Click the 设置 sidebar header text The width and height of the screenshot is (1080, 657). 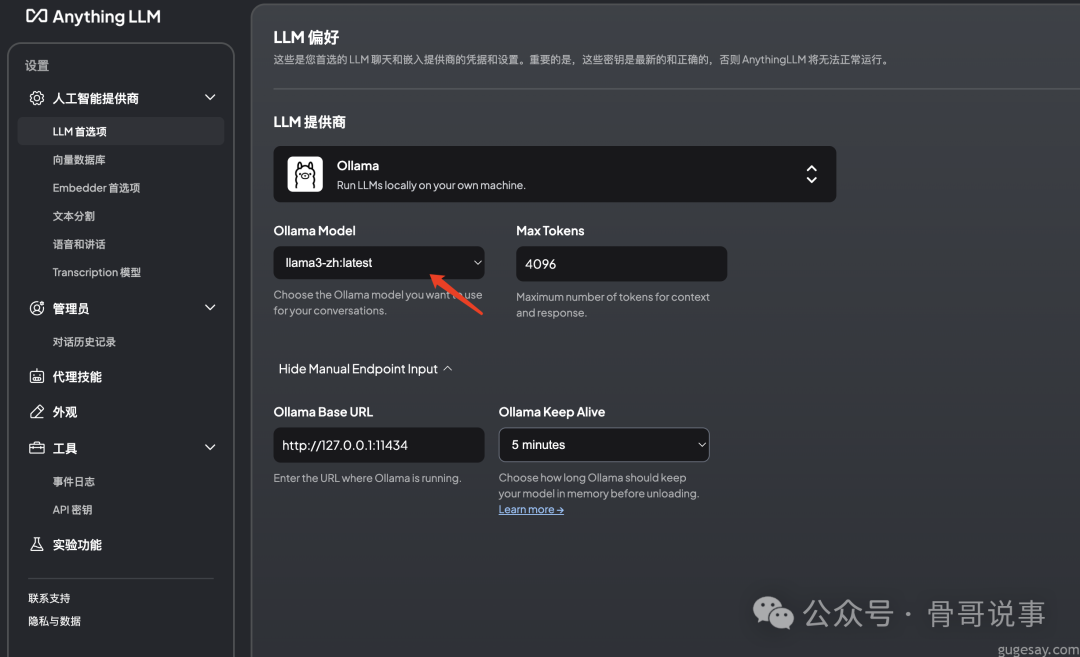tap(37, 65)
